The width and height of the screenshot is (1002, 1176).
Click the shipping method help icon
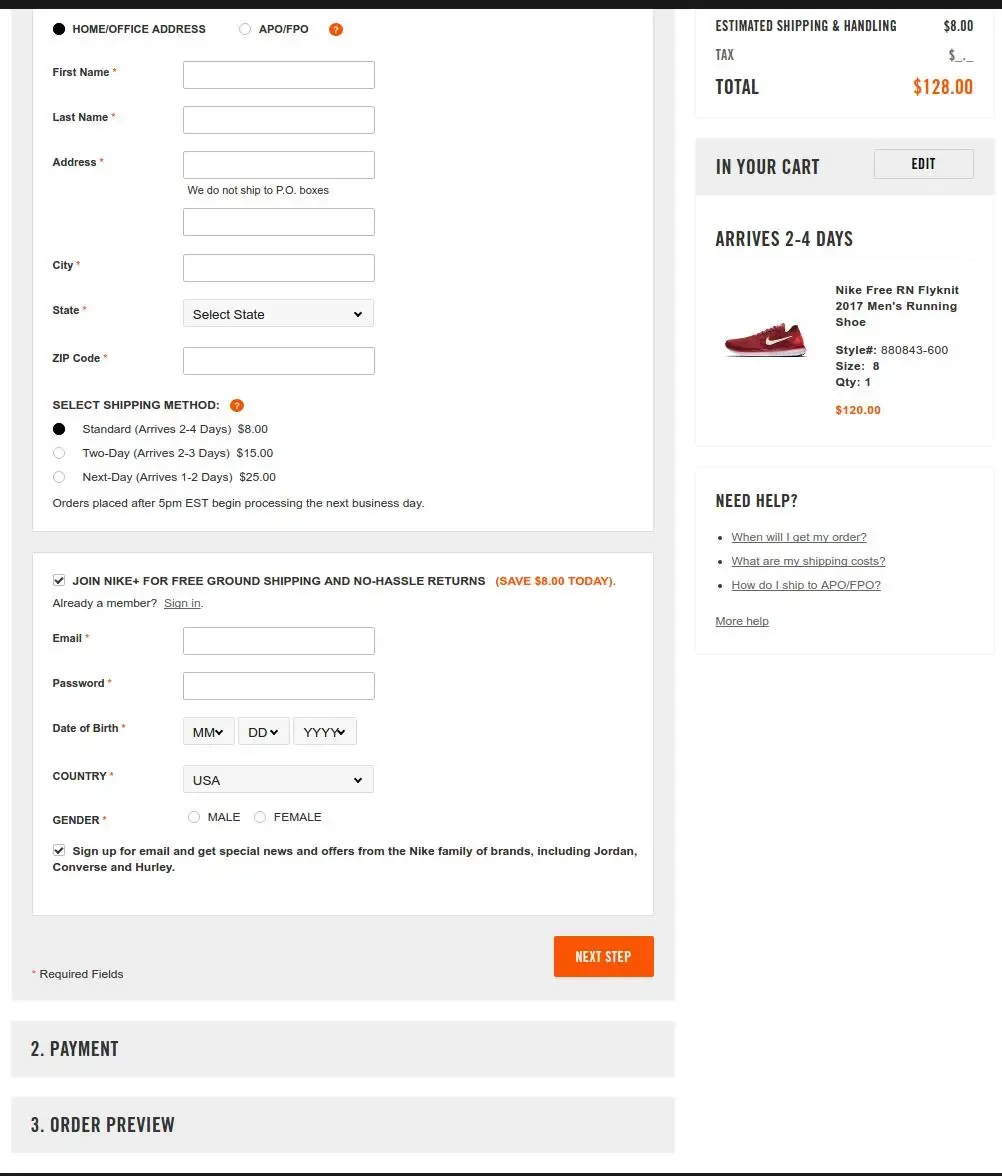[237, 405]
